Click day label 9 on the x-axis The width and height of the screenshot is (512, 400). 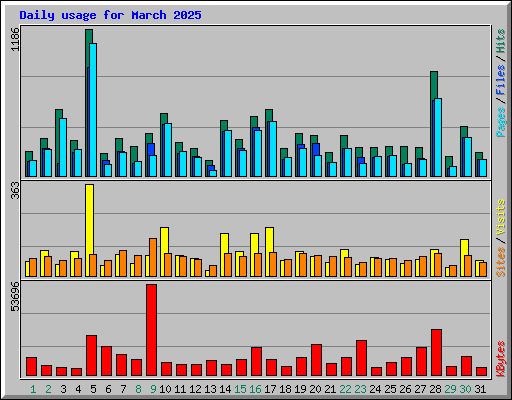[x=153, y=389]
